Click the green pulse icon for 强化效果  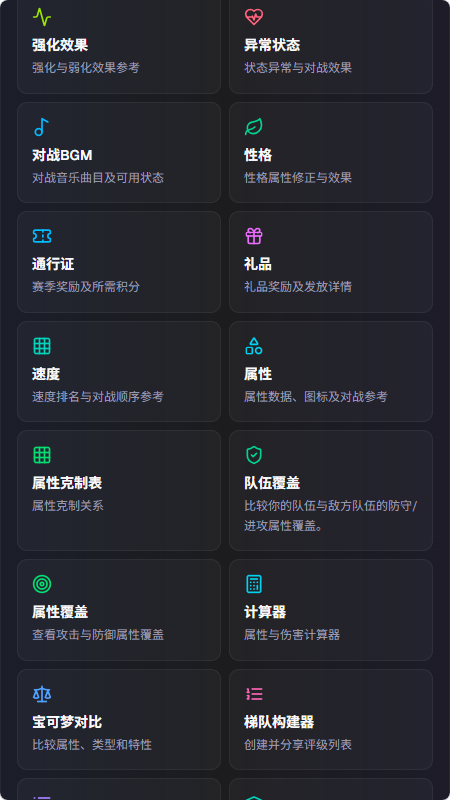click(x=42, y=17)
